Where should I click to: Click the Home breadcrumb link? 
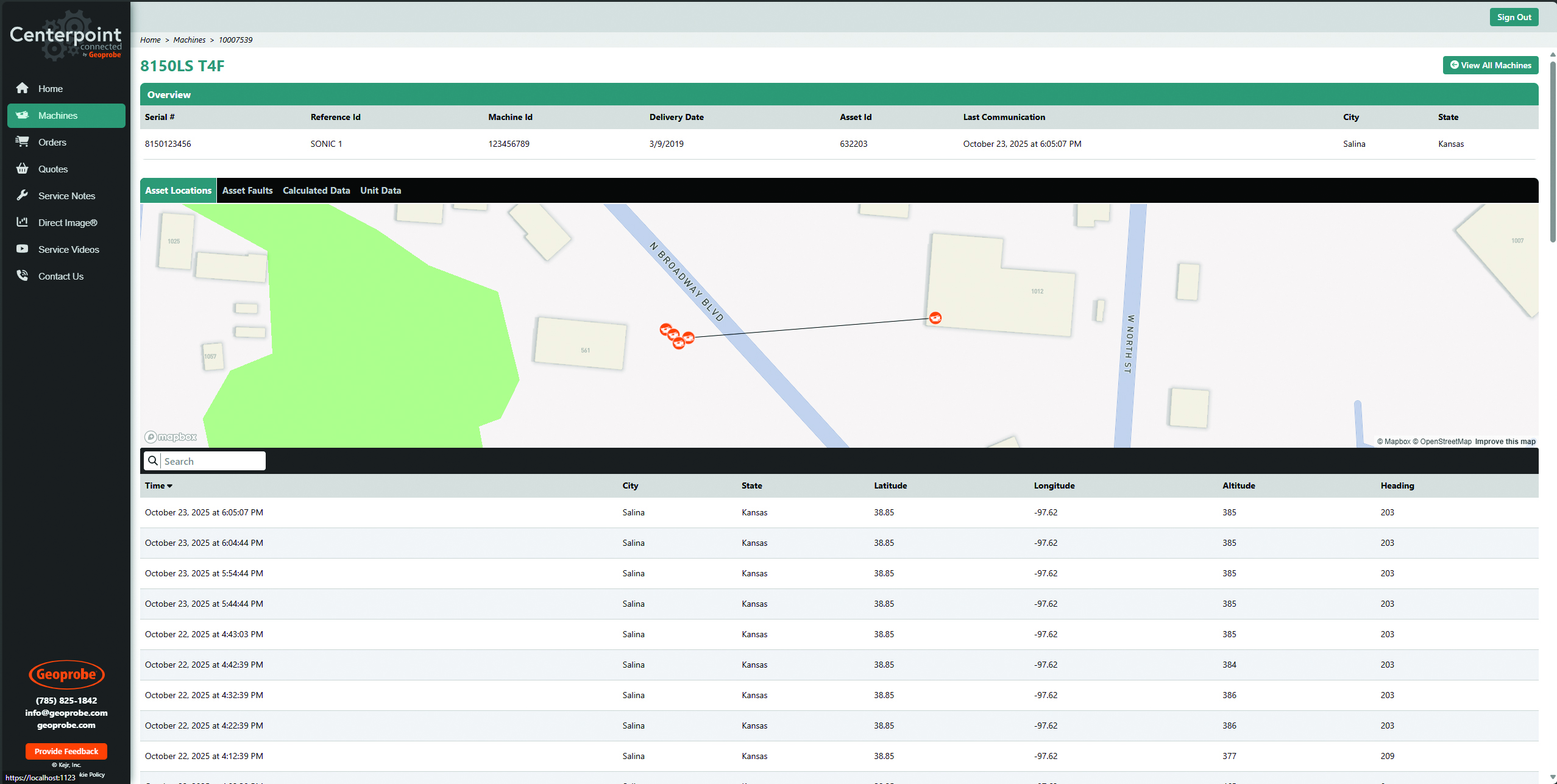(150, 40)
